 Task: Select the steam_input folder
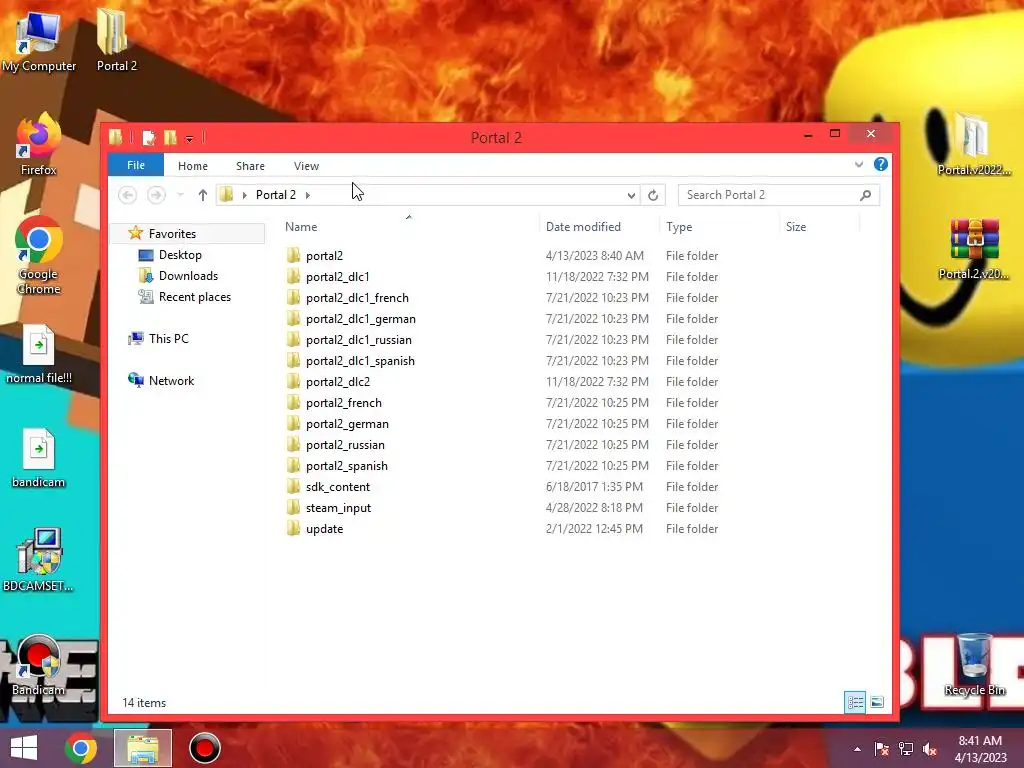pos(338,507)
